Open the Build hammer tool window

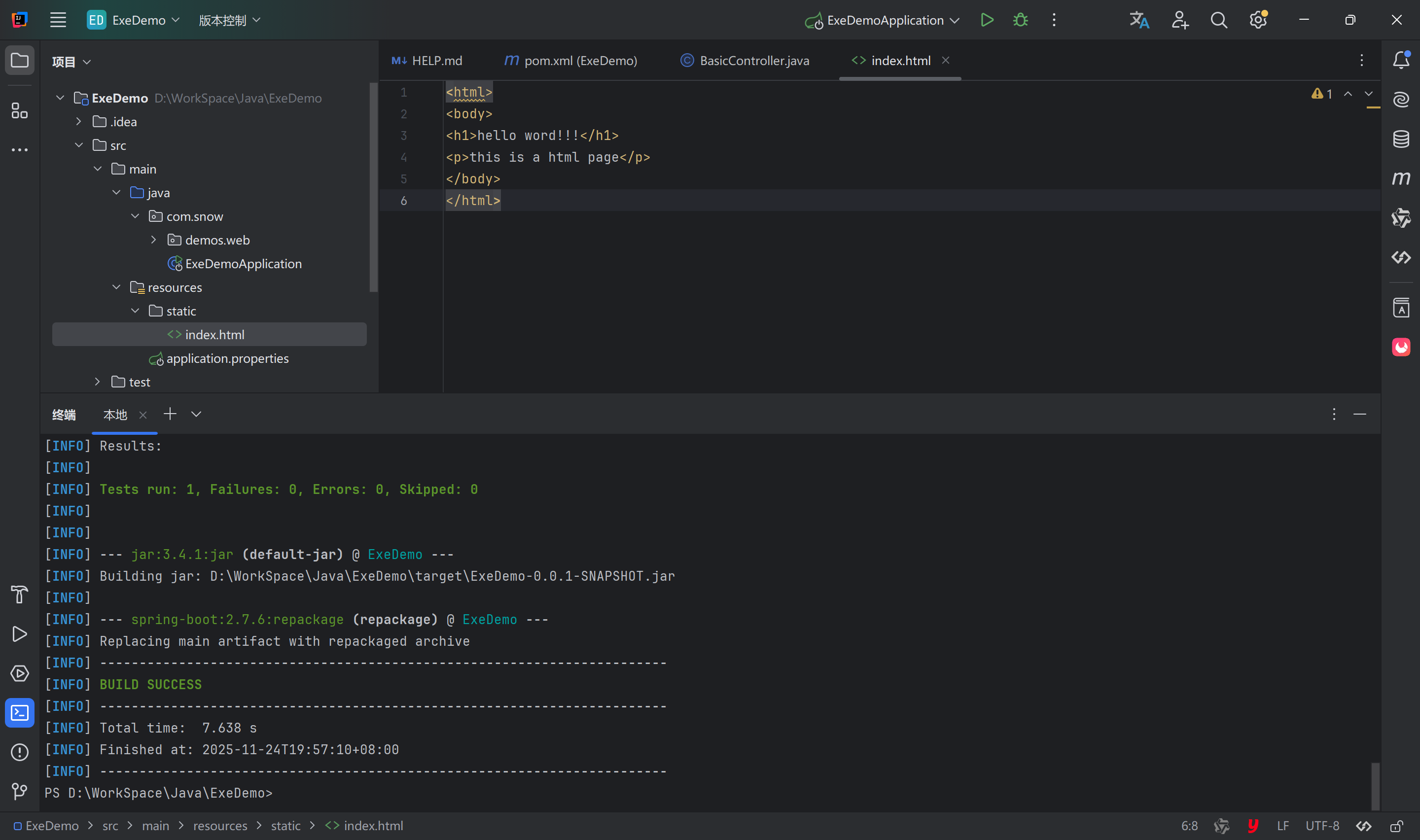pos(19,595)
